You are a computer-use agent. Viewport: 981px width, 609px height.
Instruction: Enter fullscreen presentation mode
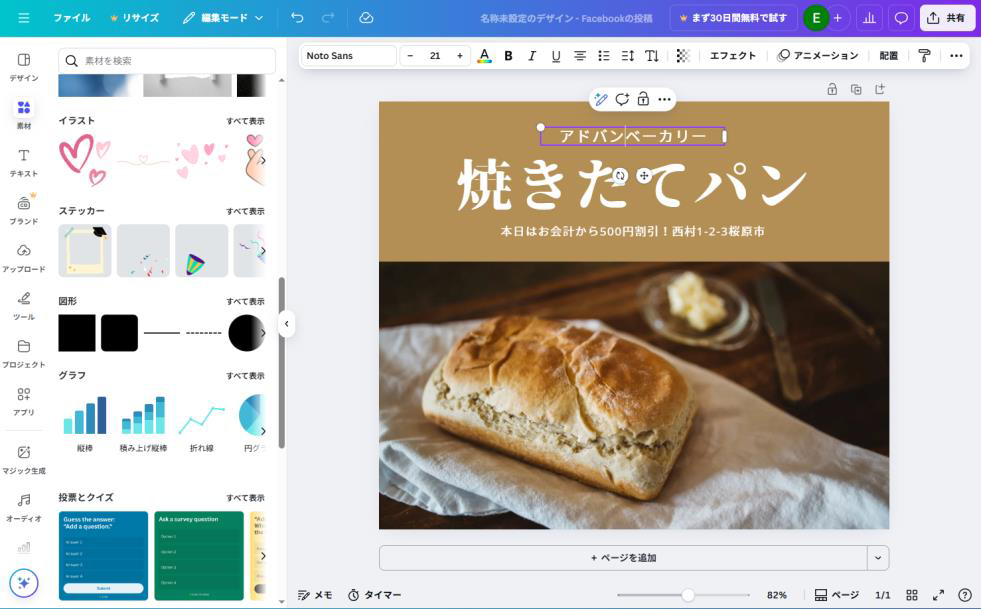pyautogui.click(x=938, y=595)
